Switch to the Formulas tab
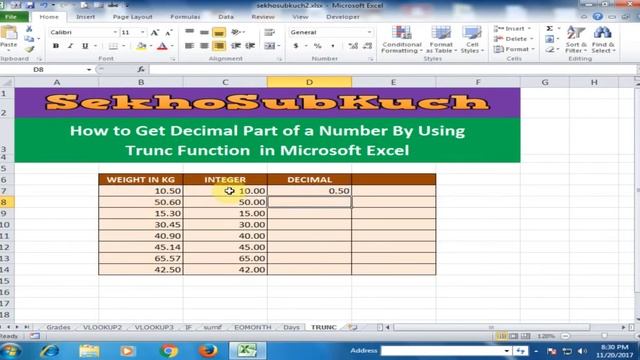This screenshot has height=360, width=640. coord(185,17)
